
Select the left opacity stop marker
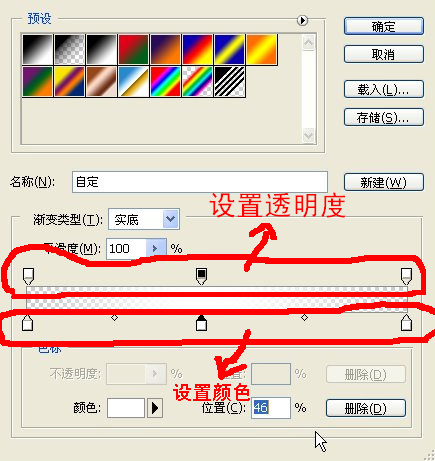point(28,276)
